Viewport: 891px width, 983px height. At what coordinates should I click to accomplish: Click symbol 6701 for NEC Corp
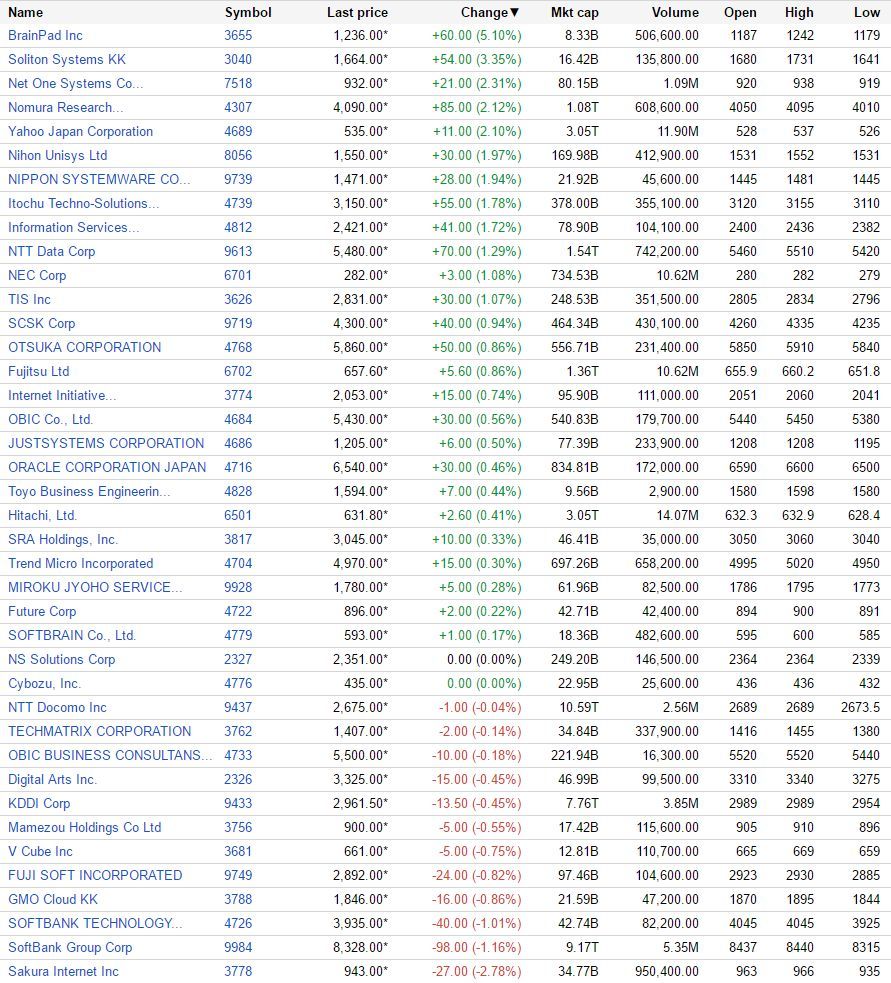pos(238,275)
